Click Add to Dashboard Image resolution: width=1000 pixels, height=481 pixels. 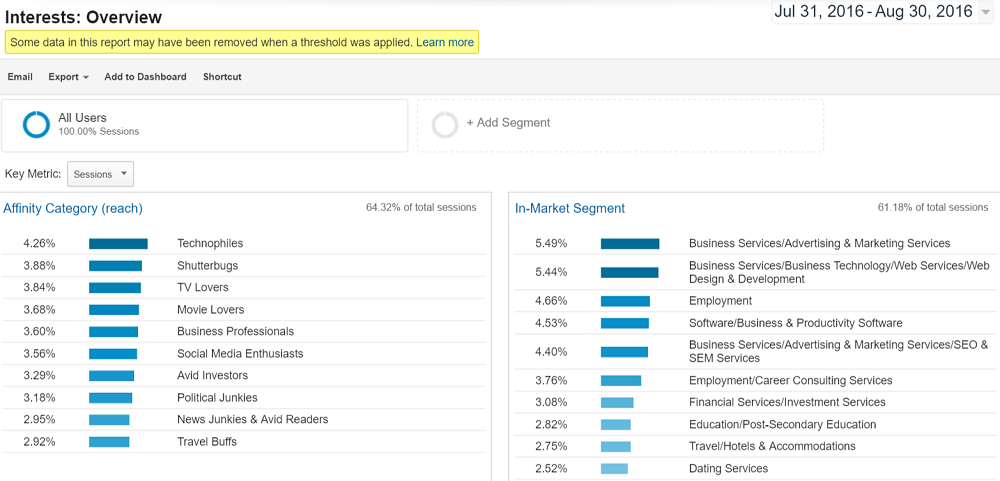point(145,77)
